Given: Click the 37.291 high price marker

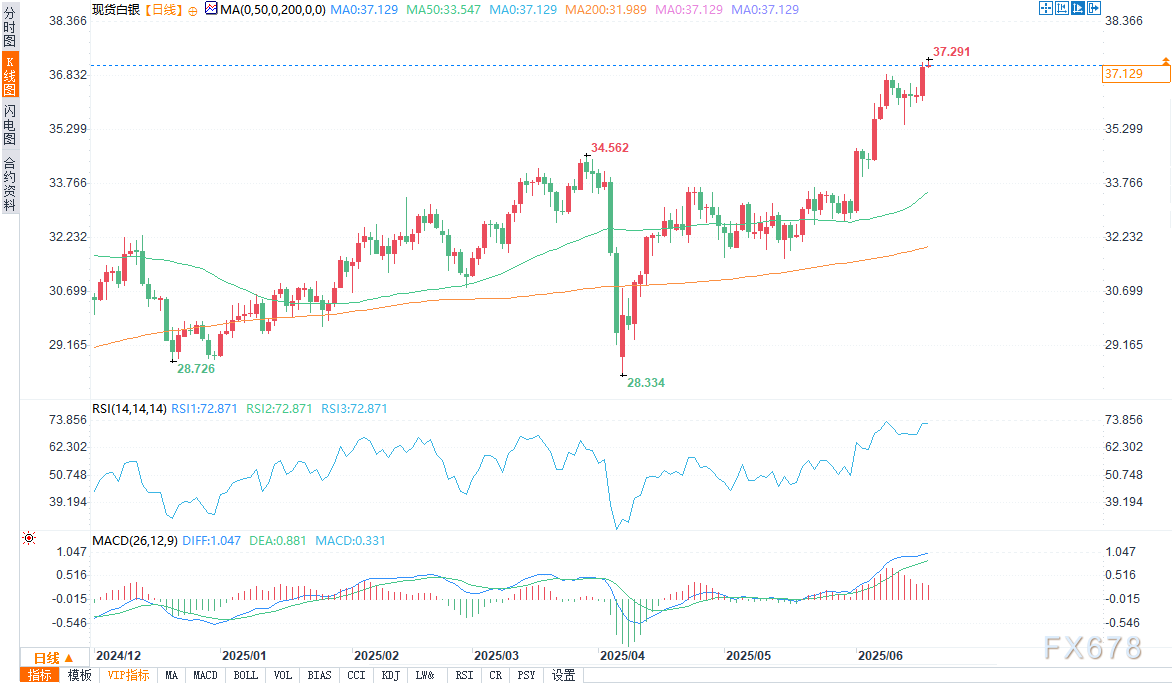Looking at the screenshot, I should tap(950, 51).
